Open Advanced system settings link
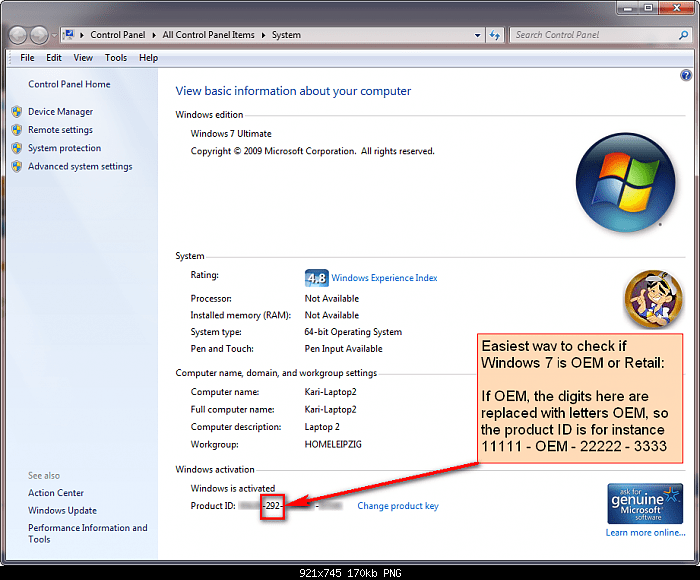The image size is (700, 580). (x=80, y=167)
